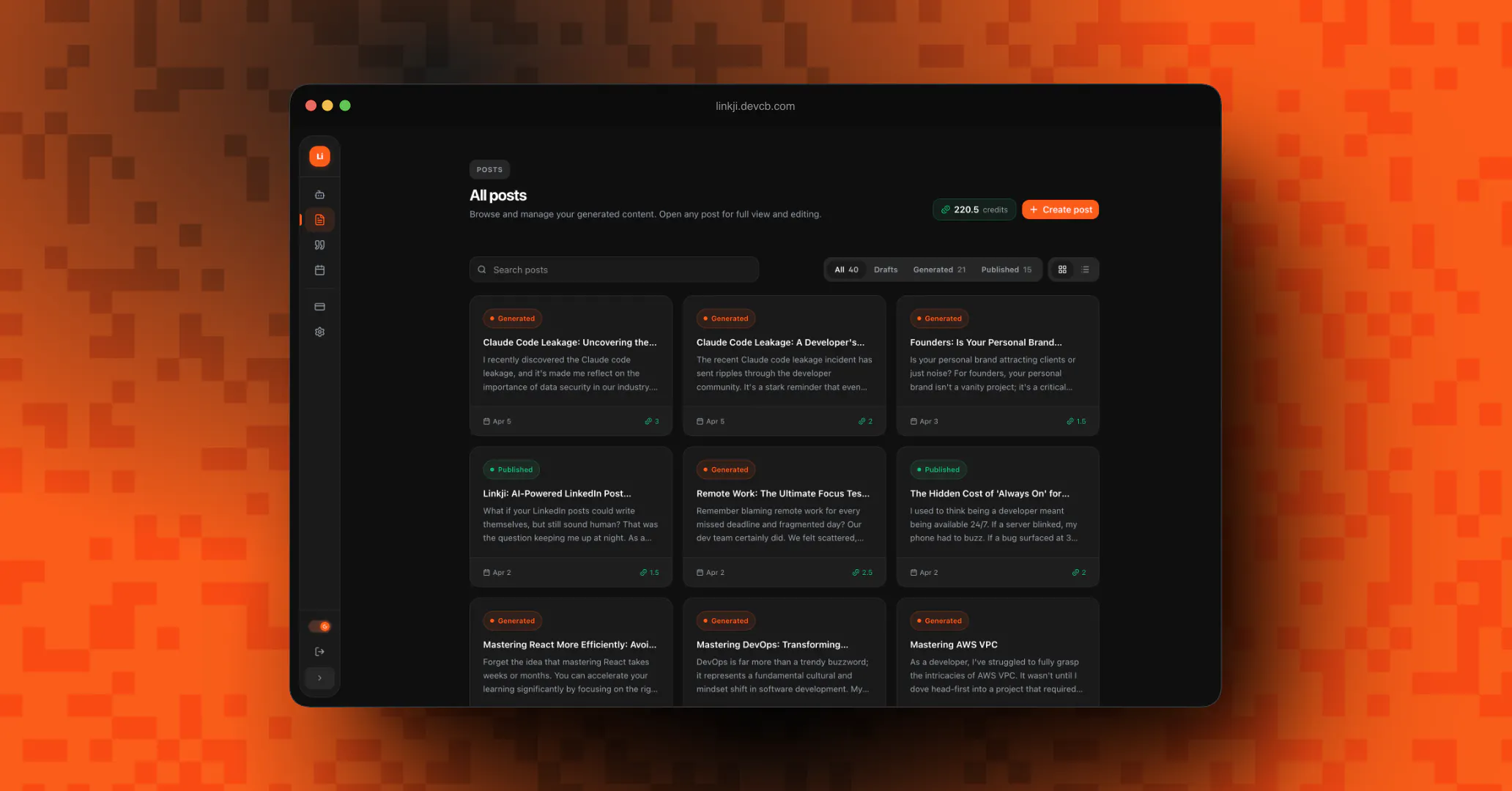Click the 1.5-credit icon on the Linkji card

coord(643,573)
